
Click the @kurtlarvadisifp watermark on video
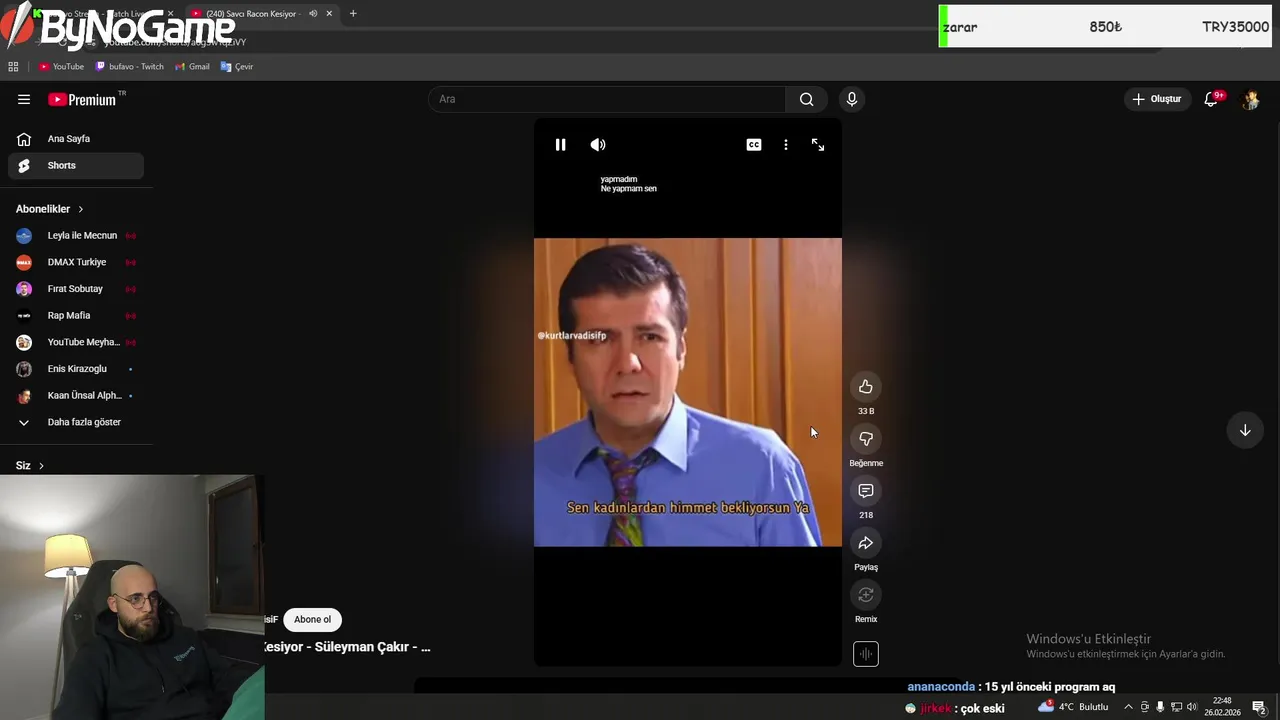tap(572, 336)
